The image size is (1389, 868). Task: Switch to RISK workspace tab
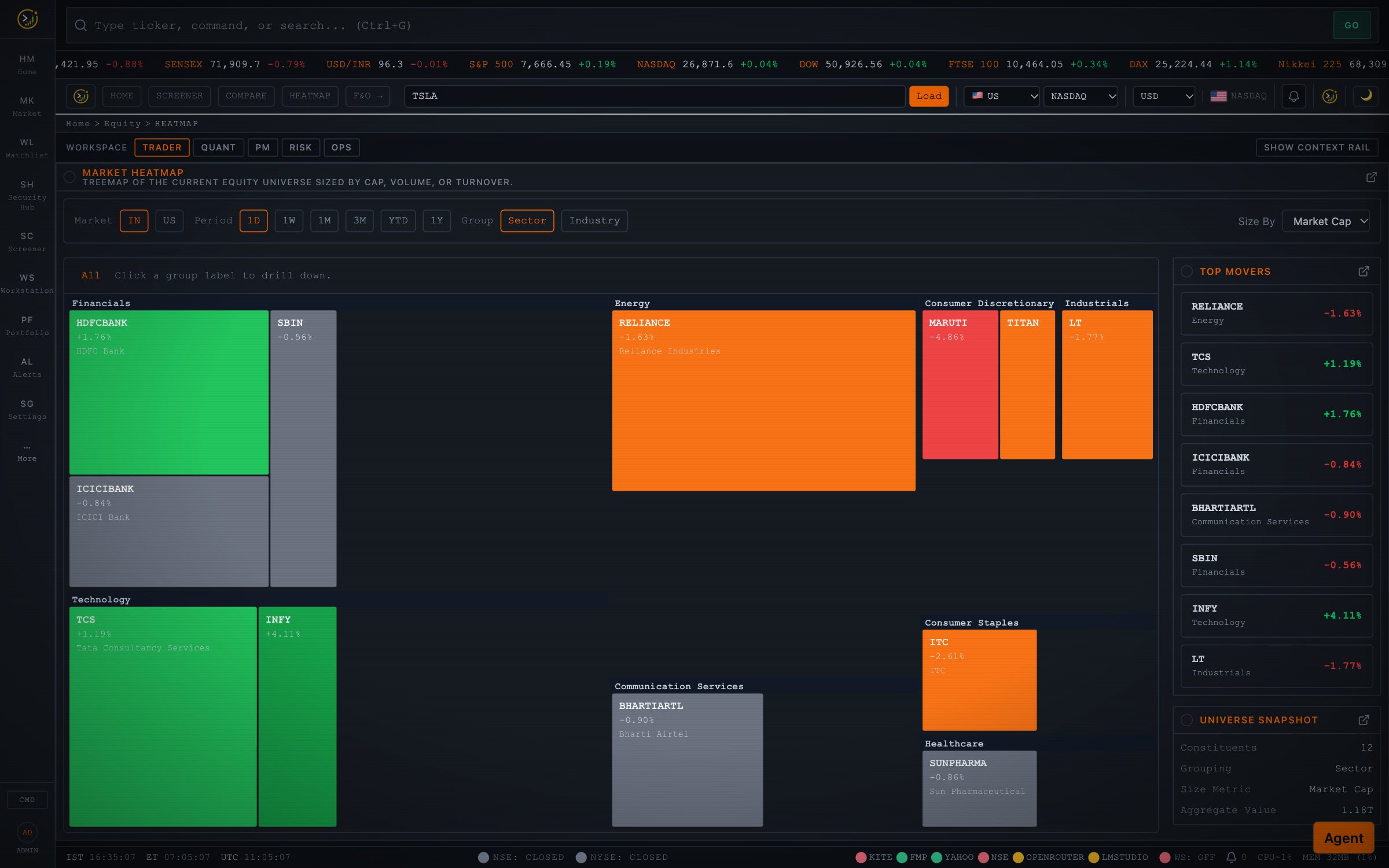[x=300, y=148]
